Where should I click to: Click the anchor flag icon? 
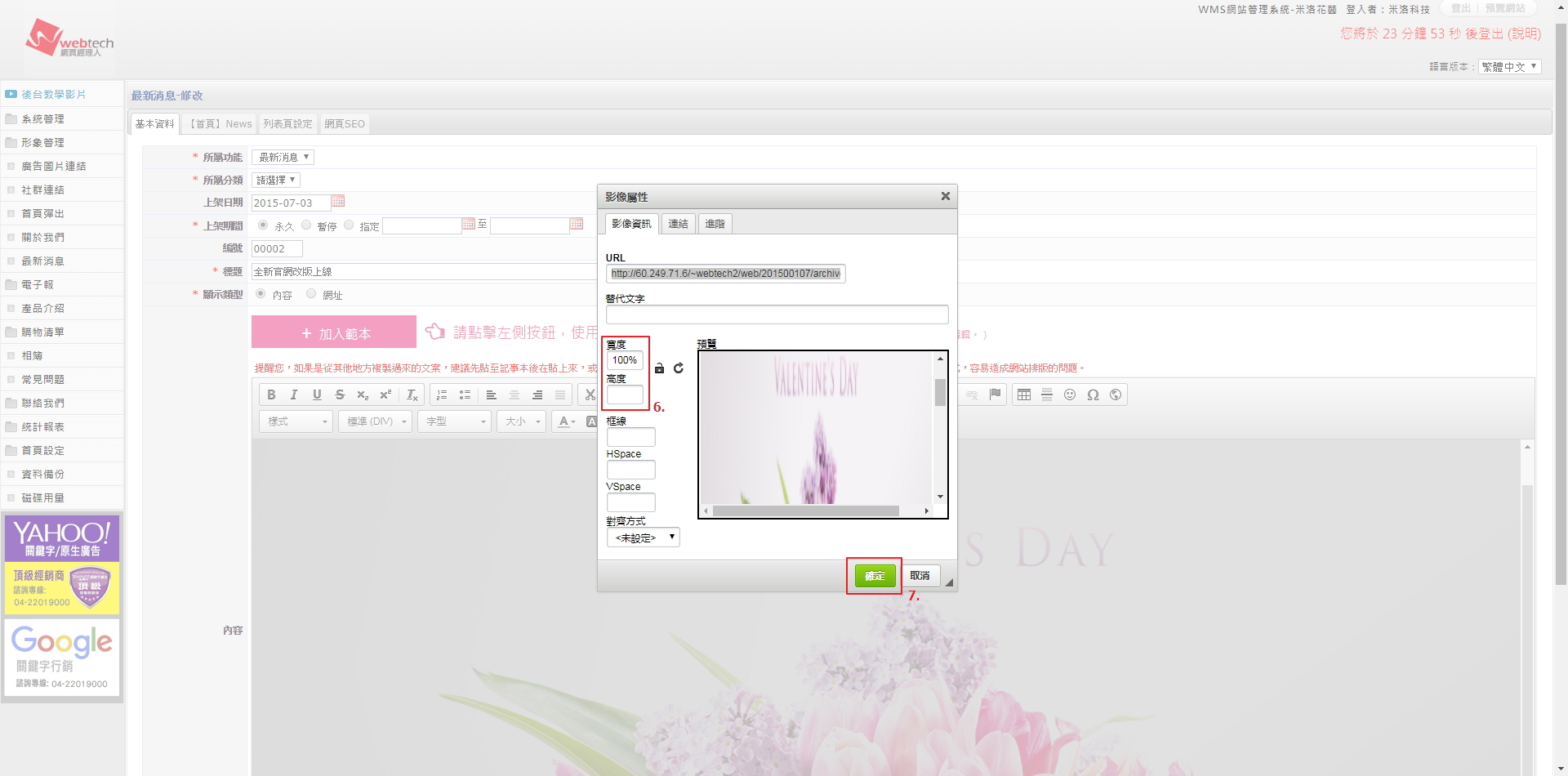click(995, 395)
